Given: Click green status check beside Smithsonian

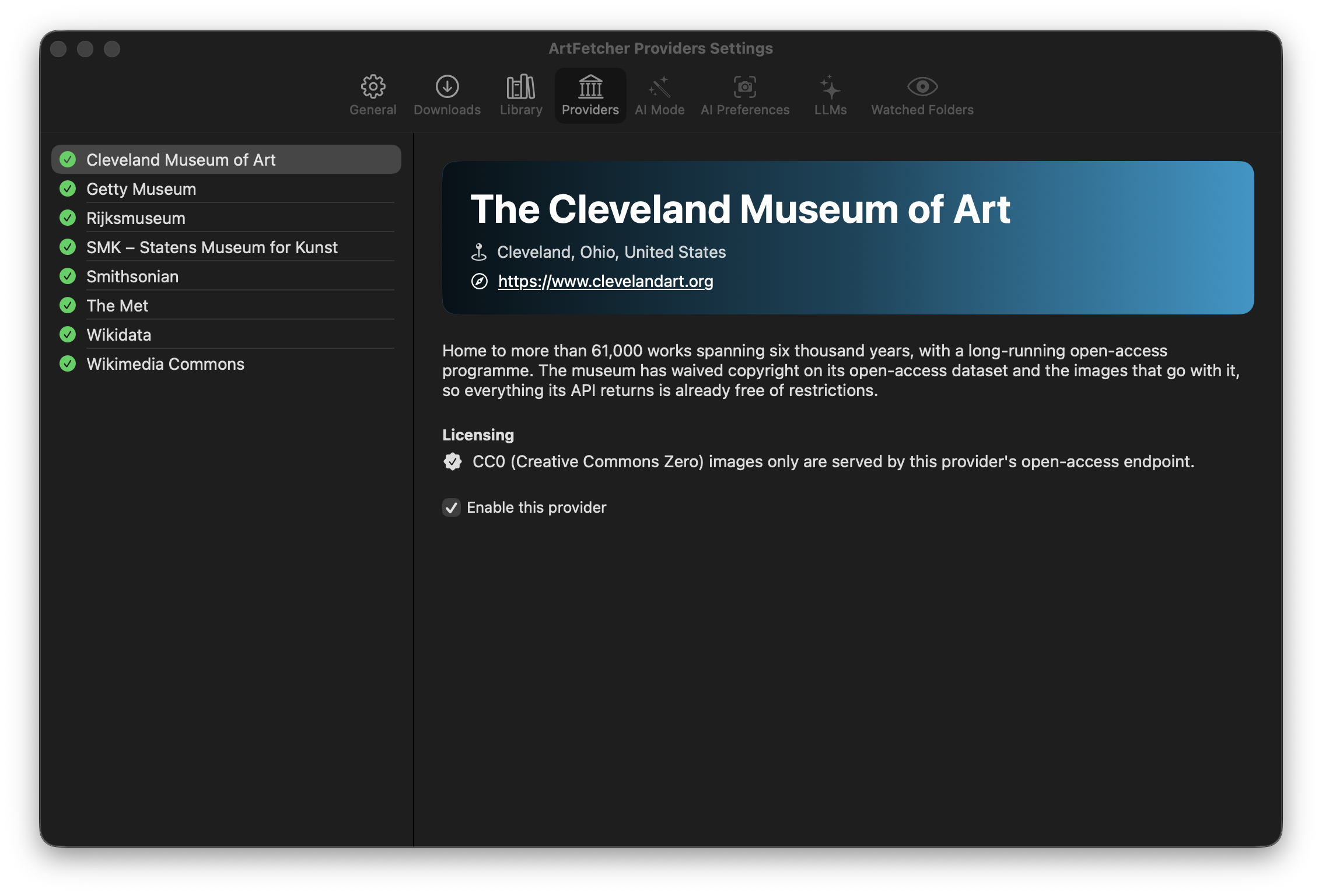Looking at the screenshot, I should pos(68,276).
